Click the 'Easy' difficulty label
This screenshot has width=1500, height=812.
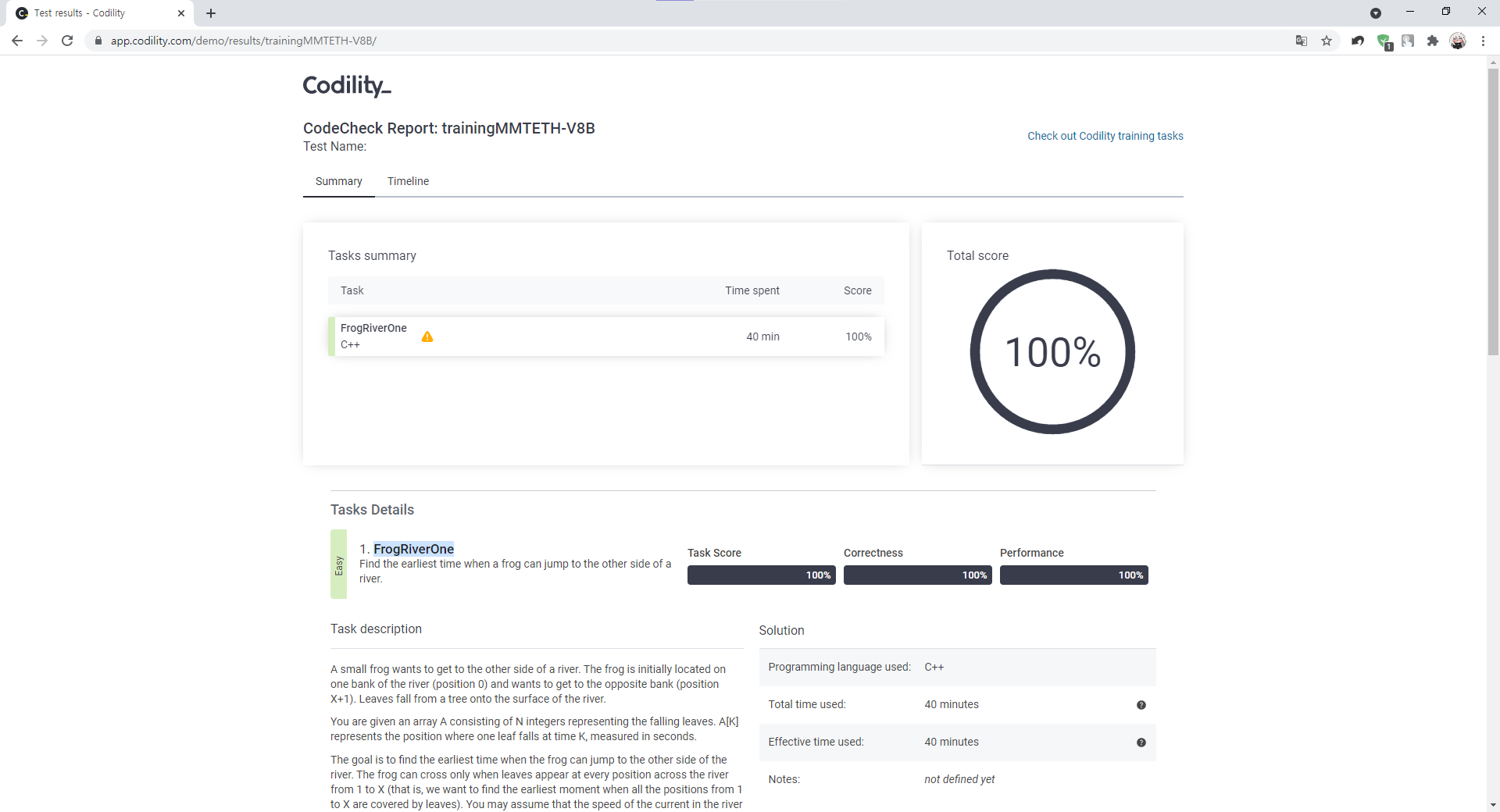[x=338, y=565]
